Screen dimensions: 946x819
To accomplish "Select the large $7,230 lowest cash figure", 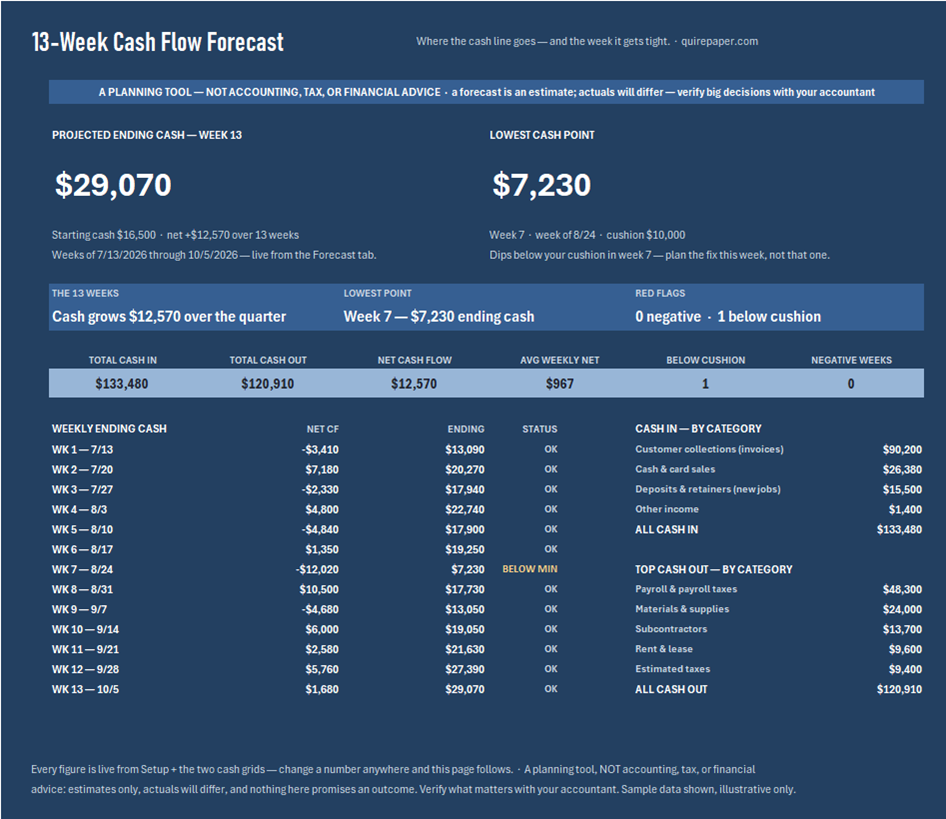I will coord(541,185).
